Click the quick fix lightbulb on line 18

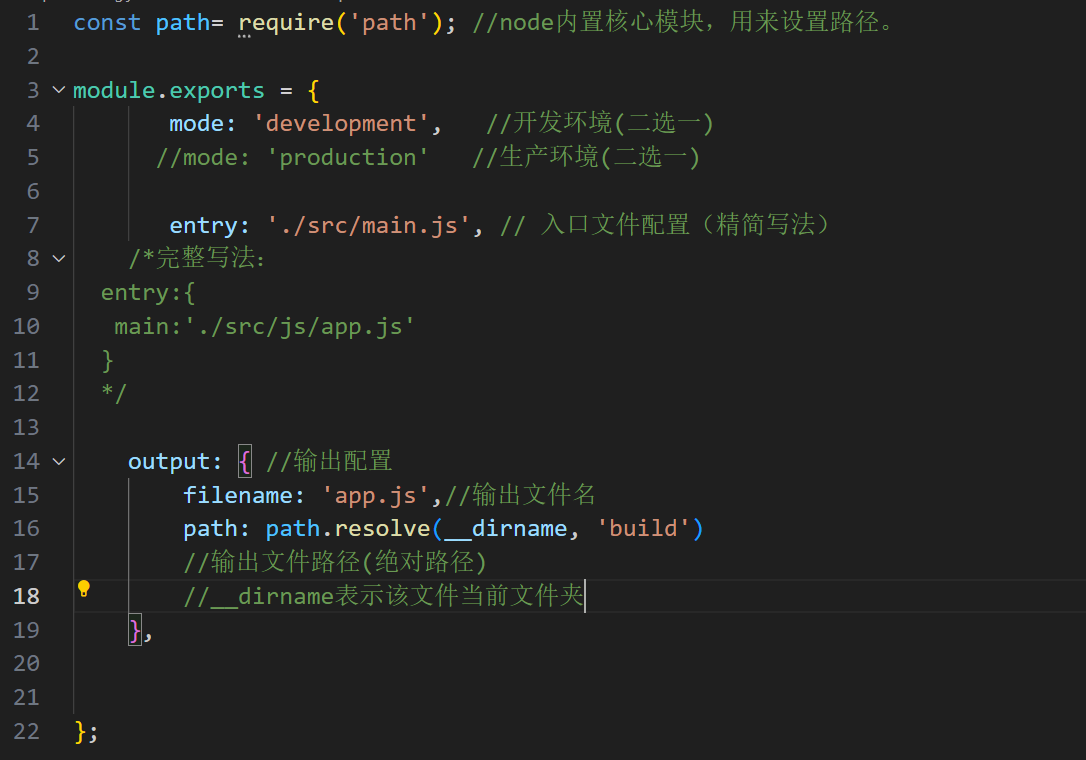[84, 589]
